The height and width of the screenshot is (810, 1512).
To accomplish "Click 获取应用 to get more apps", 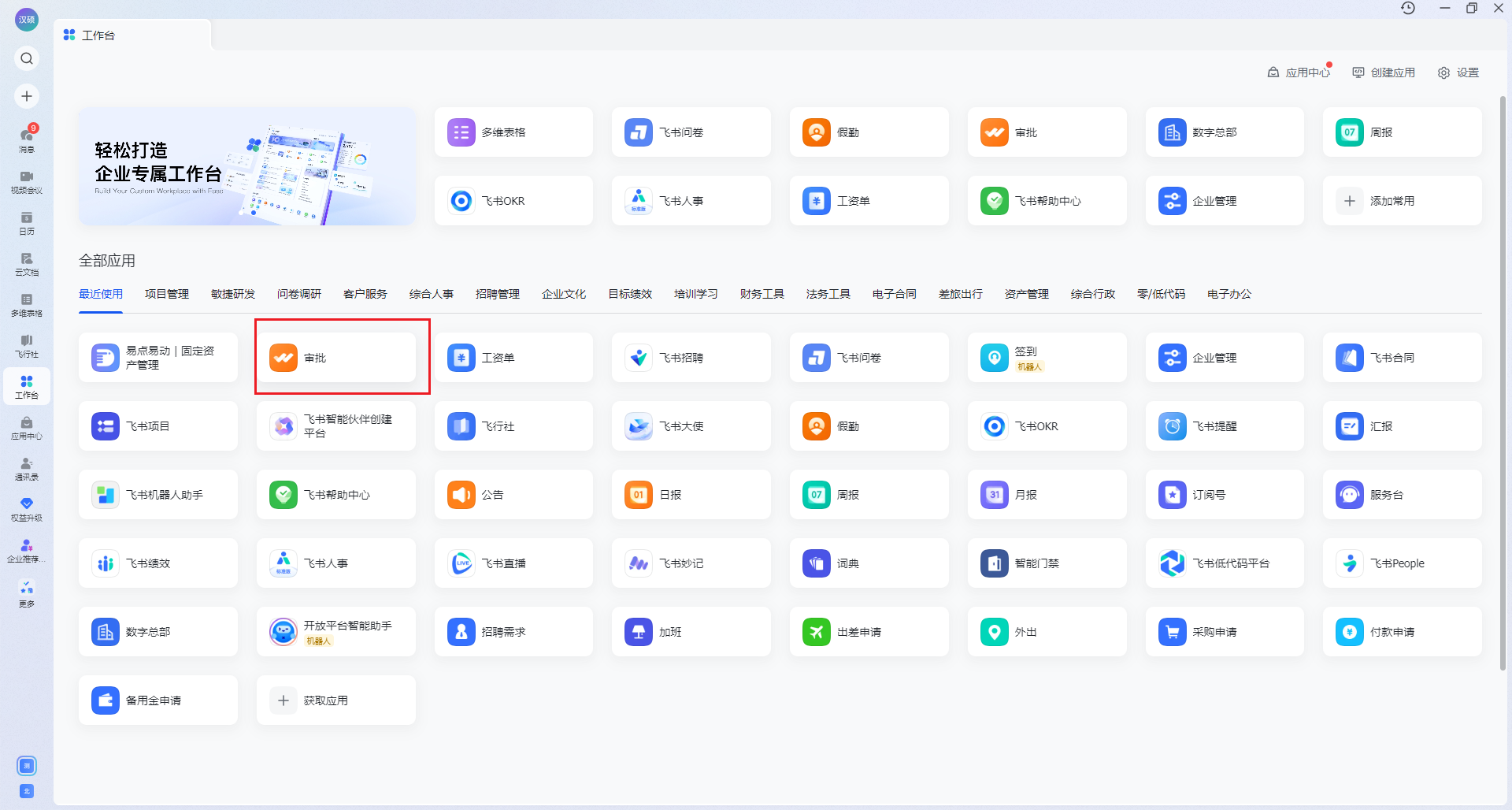I will coord(336,700).
